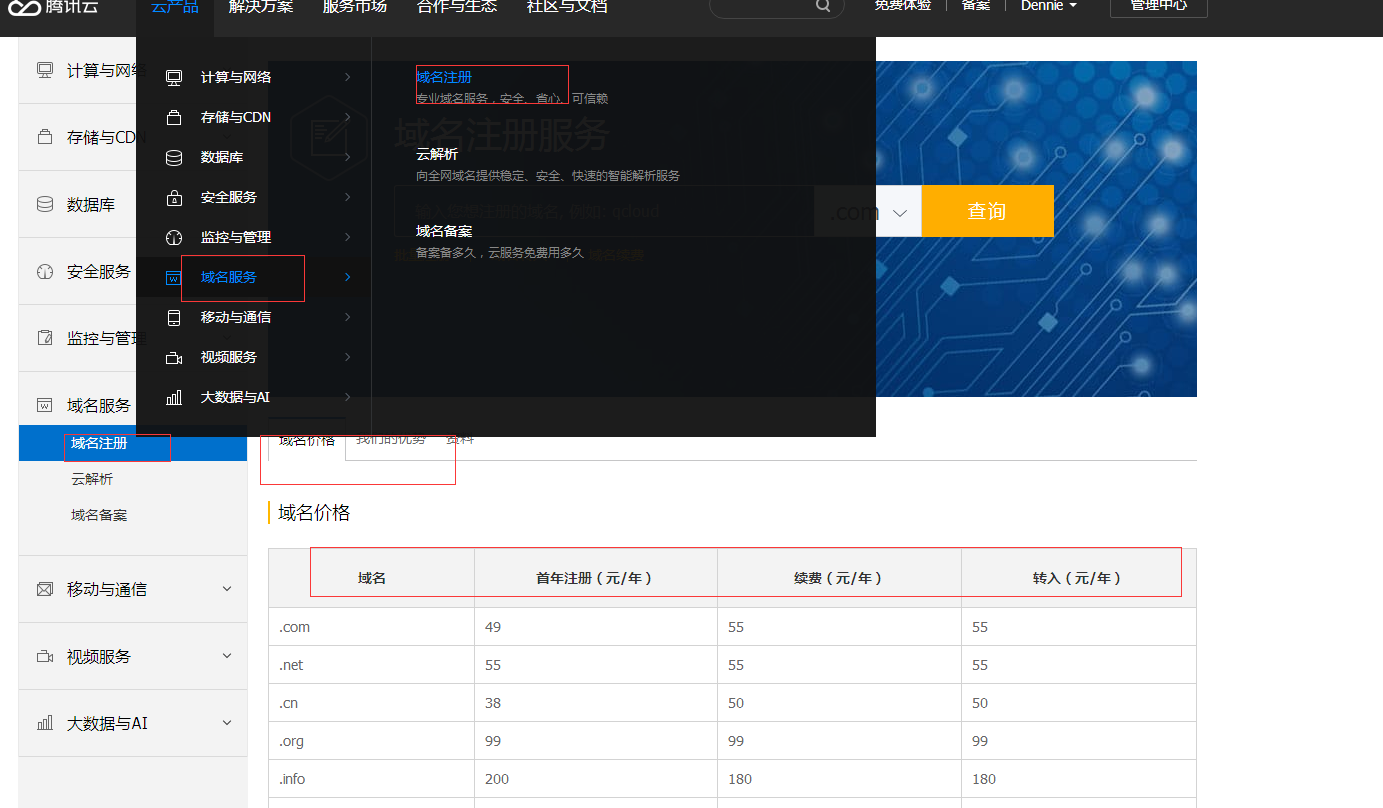This screenshot has height=808, width=1383.
Task: Expand 存储与CDN arrow in dark dropdown menu
Action: (x=347, y=117)
